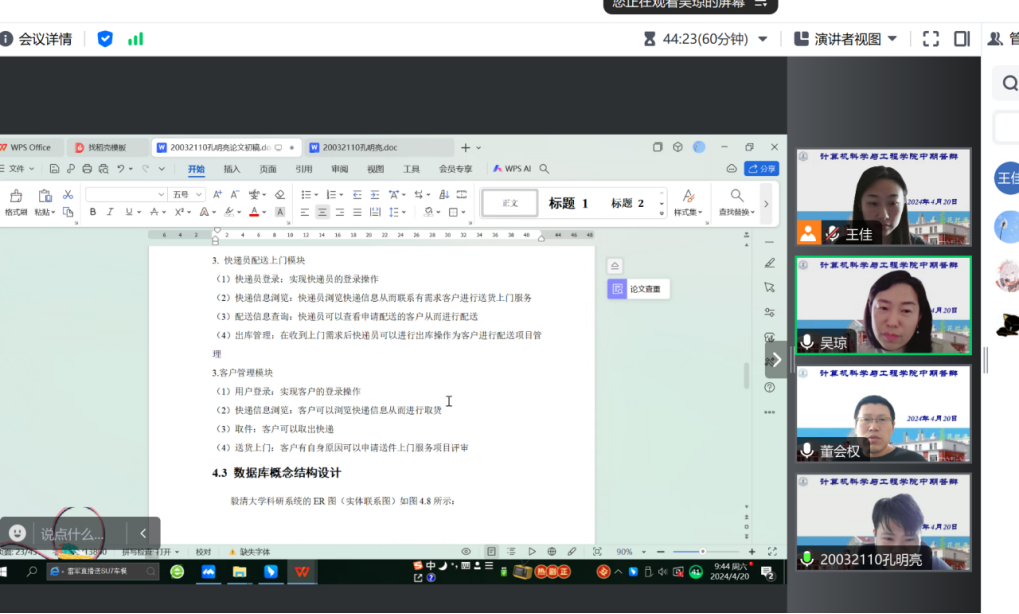Expand the 演讲者视图 view dropdown
Screen dimensions: 1019x614
892,39
